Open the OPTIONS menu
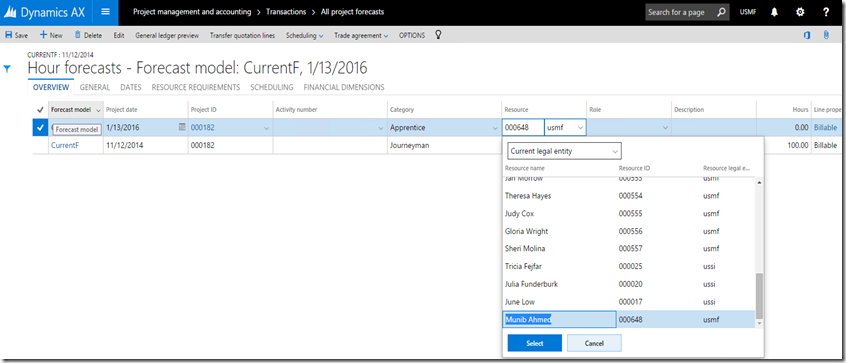Screen dimensions: 846x363 click(412, 36)
